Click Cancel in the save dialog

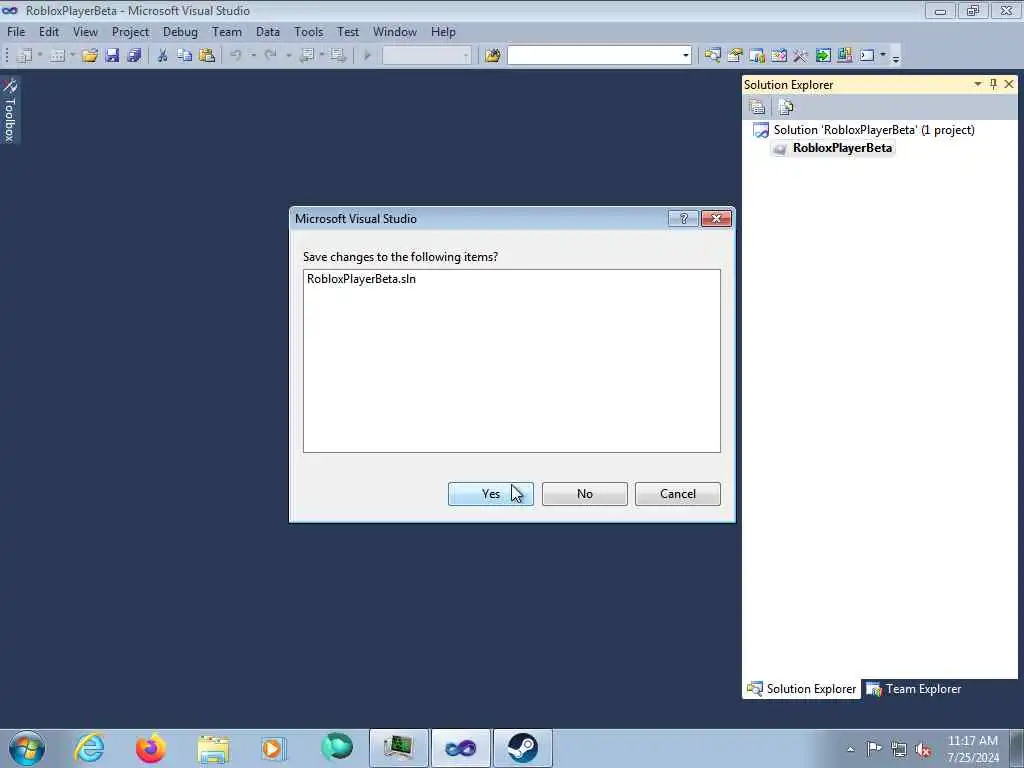click(x=678, y=494)
